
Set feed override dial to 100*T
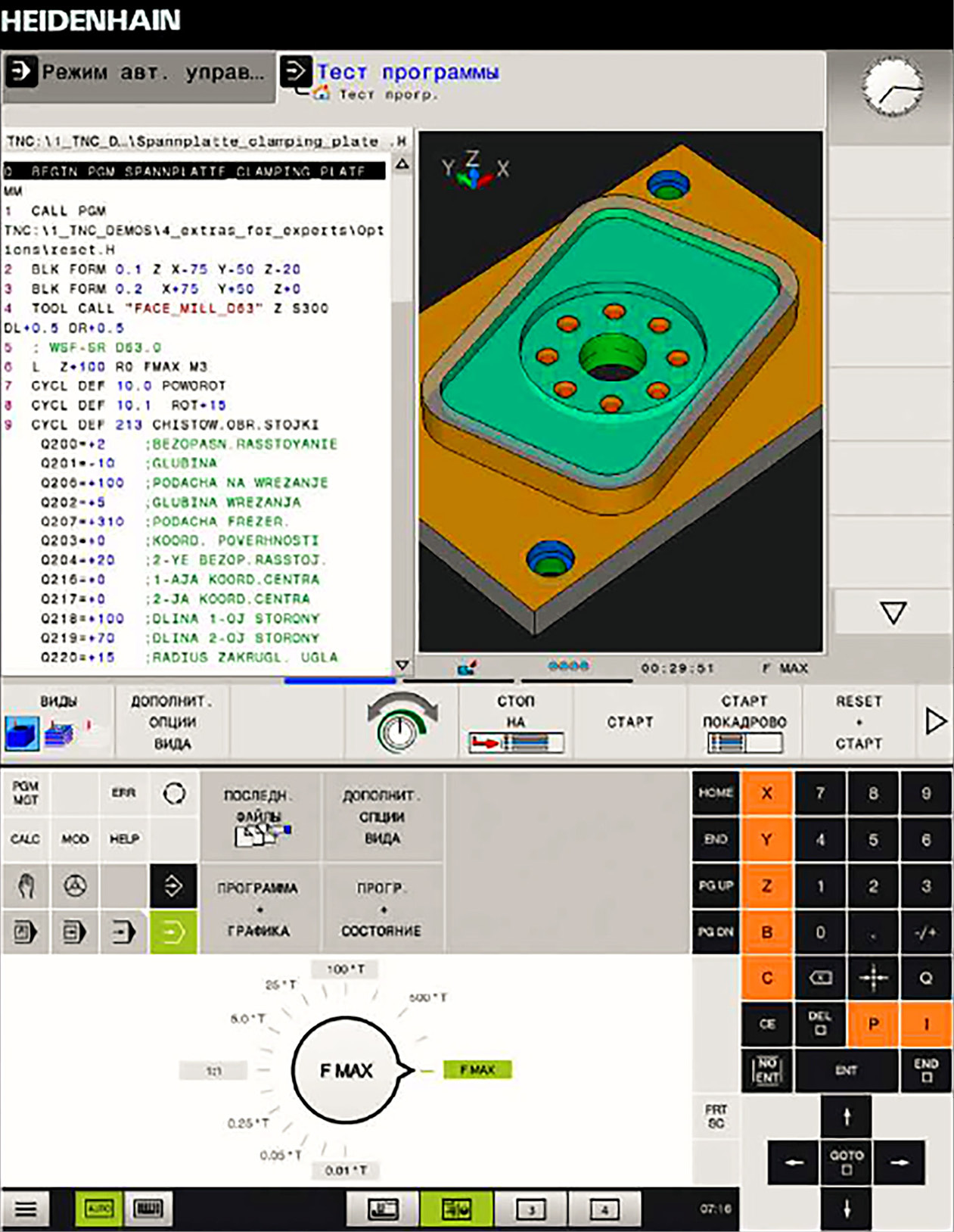(345, 969)
